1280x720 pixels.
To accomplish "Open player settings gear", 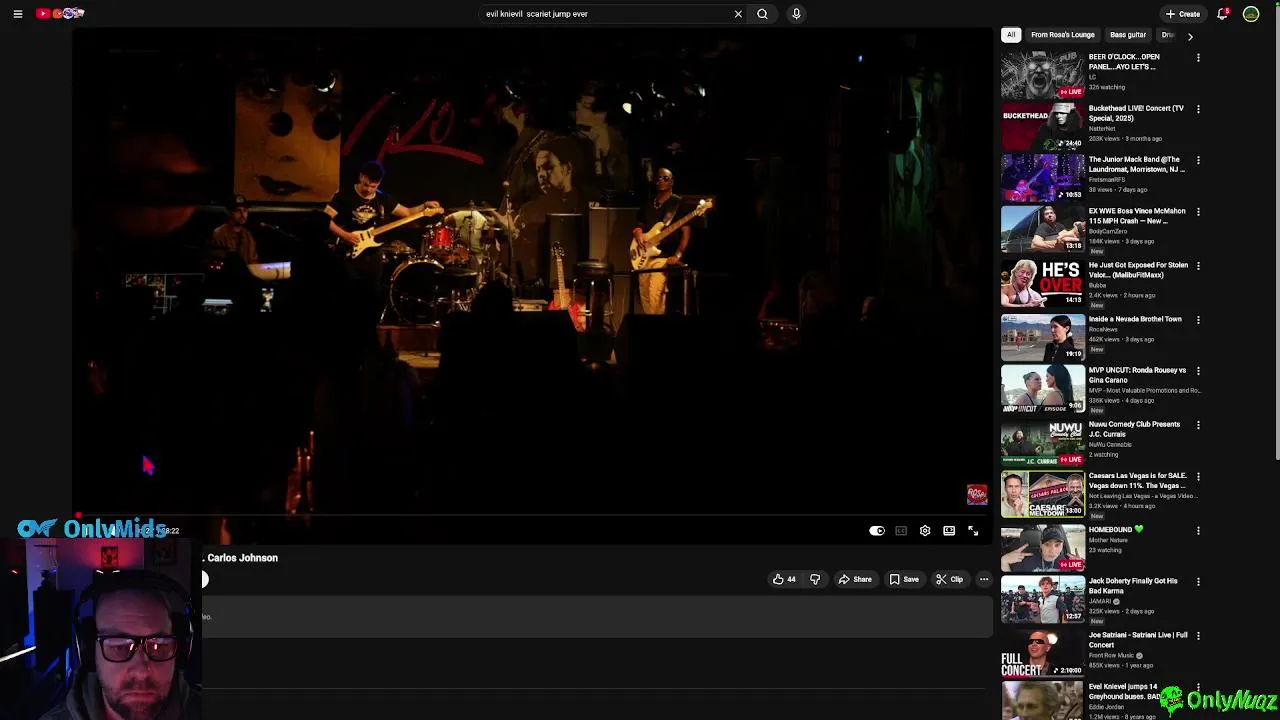I will coord(925,531).
